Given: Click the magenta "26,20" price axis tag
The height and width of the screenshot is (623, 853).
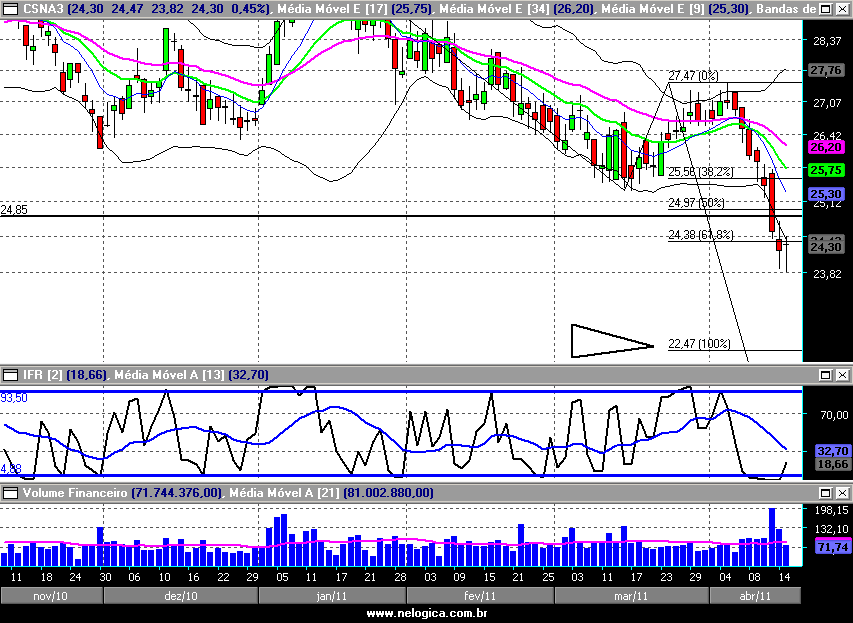Looking at the screenshot, I should click(x=826, y=147).
